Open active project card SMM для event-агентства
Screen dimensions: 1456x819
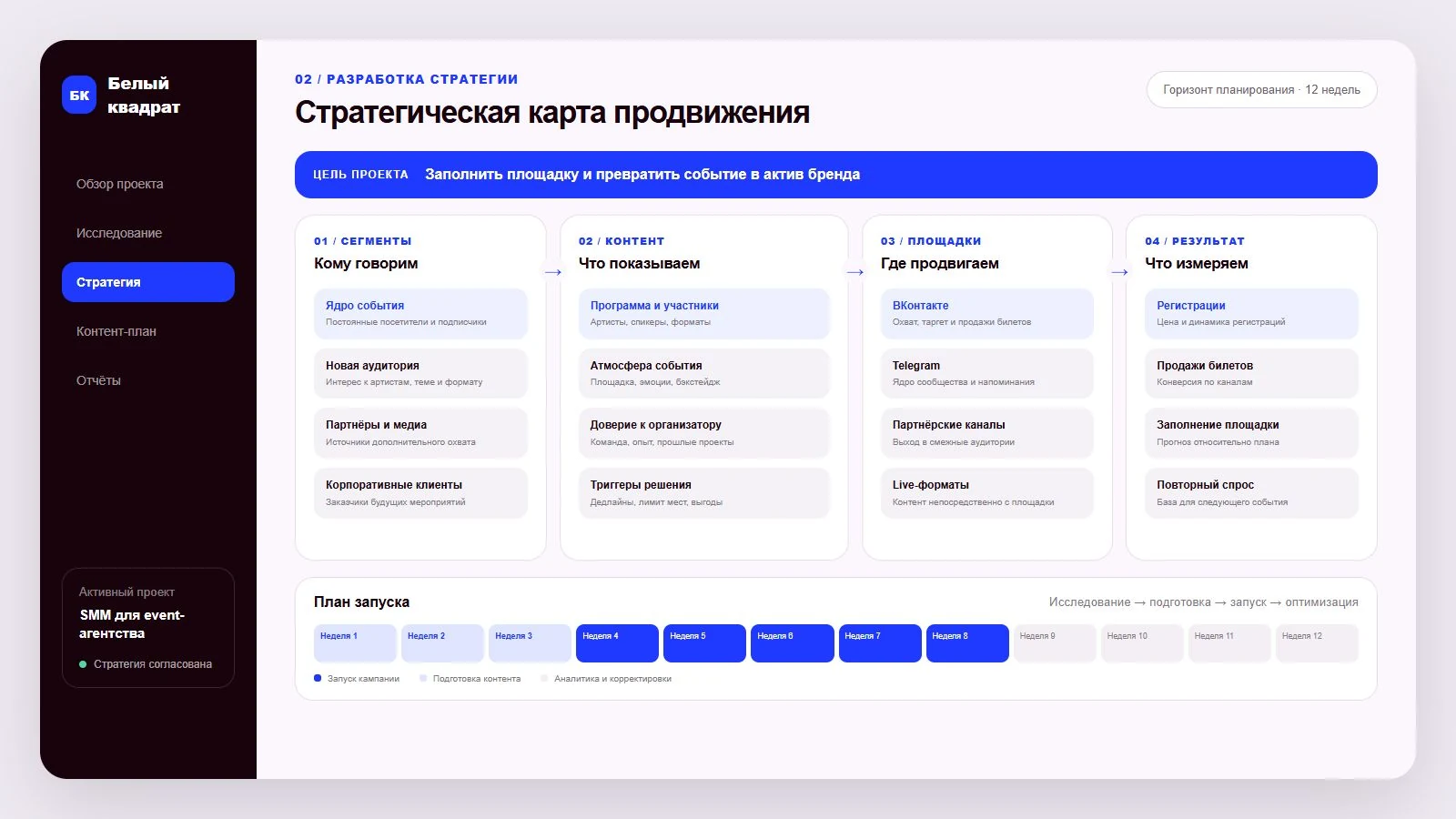coord(148,628)
